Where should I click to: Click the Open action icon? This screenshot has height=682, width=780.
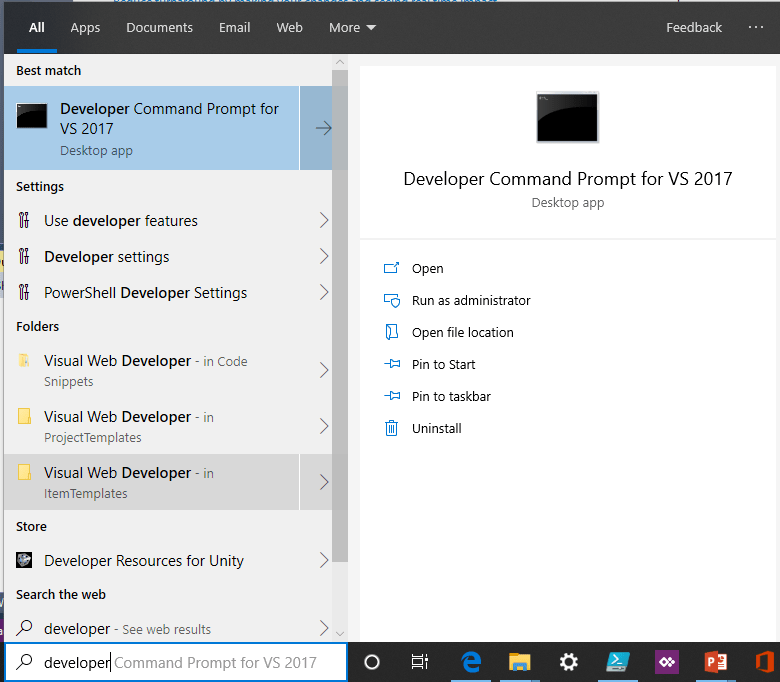pyautogui.click(x=391, y=268)
